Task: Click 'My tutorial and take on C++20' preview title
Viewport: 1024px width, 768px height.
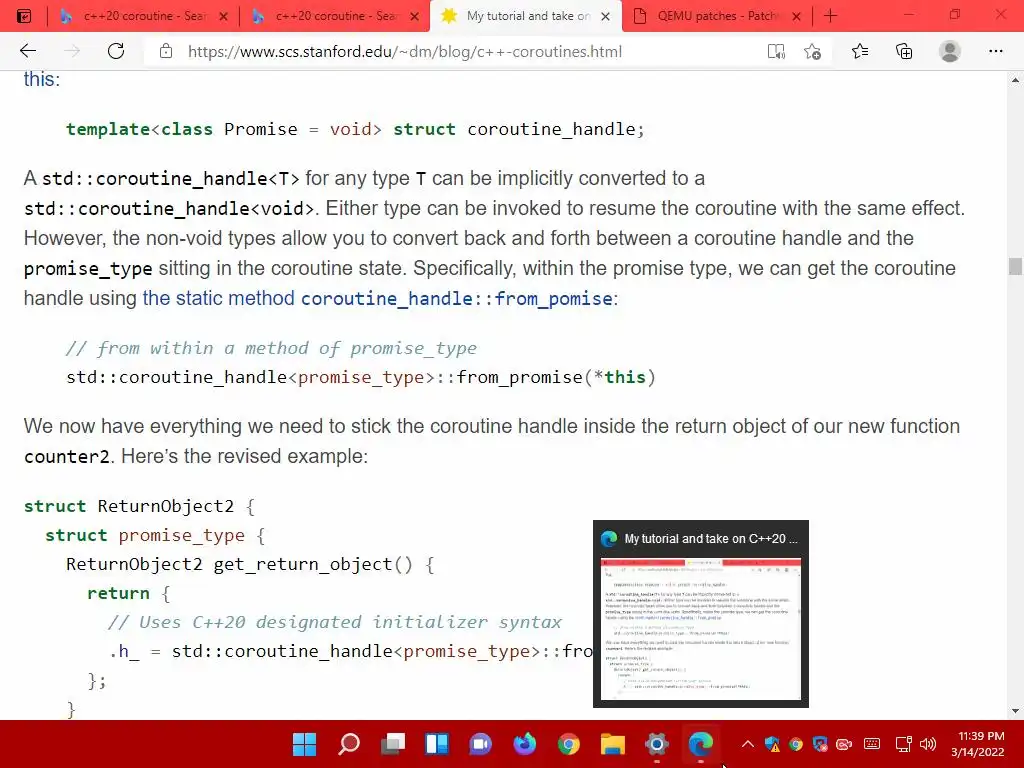Action: [711, 539]
